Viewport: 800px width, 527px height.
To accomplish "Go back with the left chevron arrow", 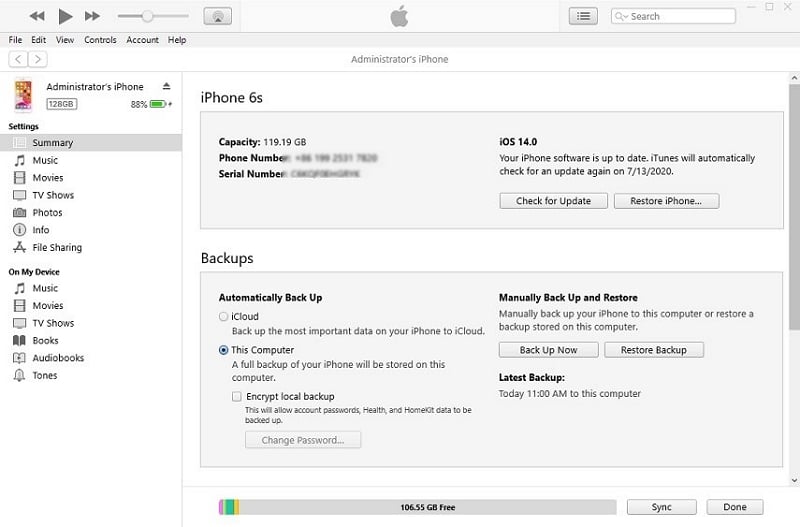I will (x=18, y=60).
